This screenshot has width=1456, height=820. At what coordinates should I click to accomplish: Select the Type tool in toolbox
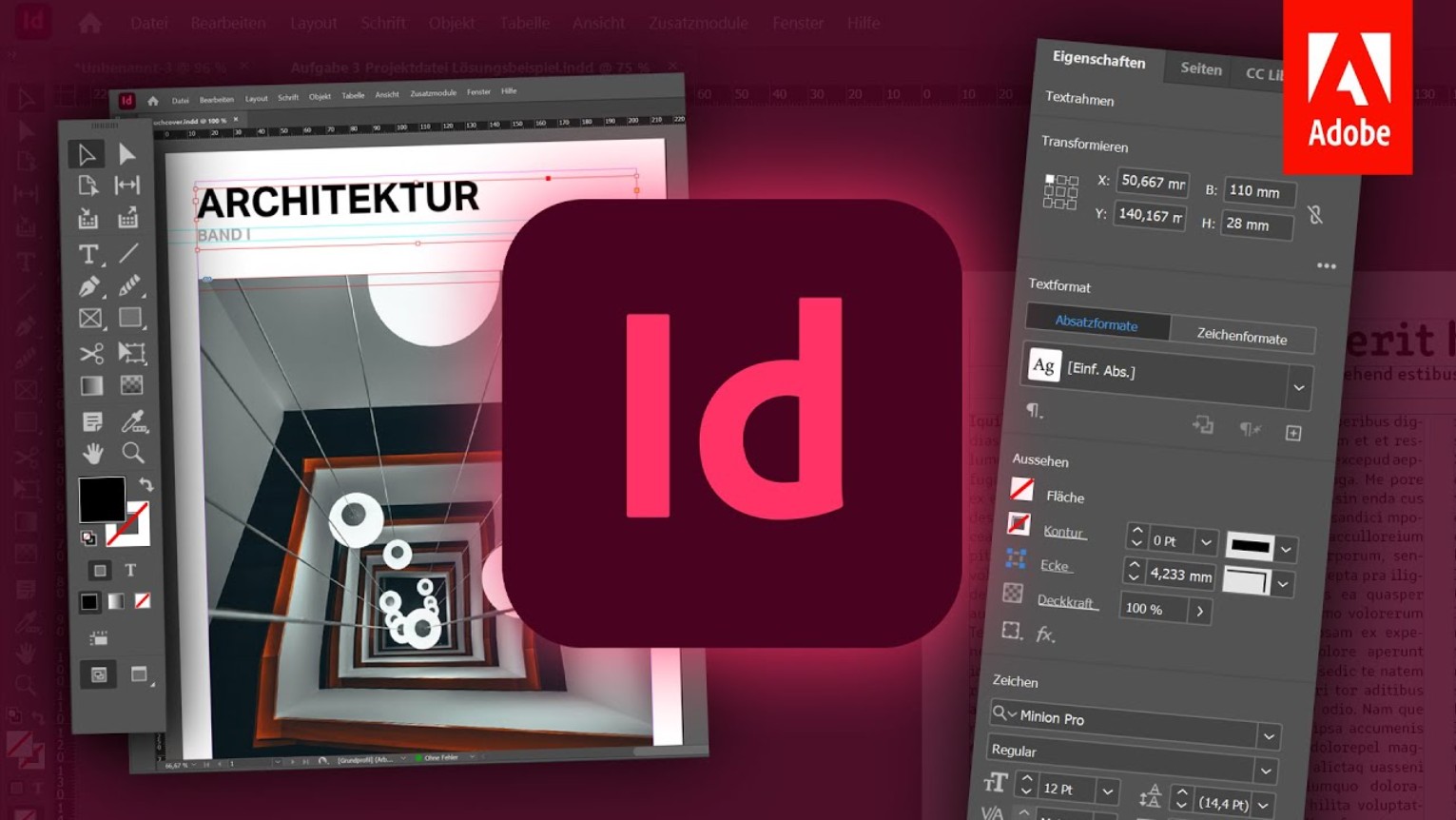88,254
